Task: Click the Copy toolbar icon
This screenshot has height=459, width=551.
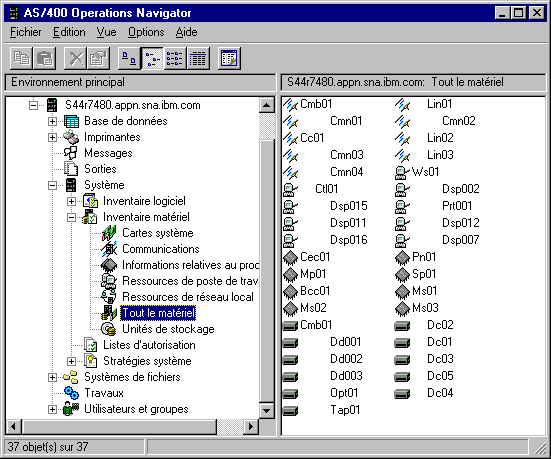Action: pyautogui.click(x=21, y=58)
